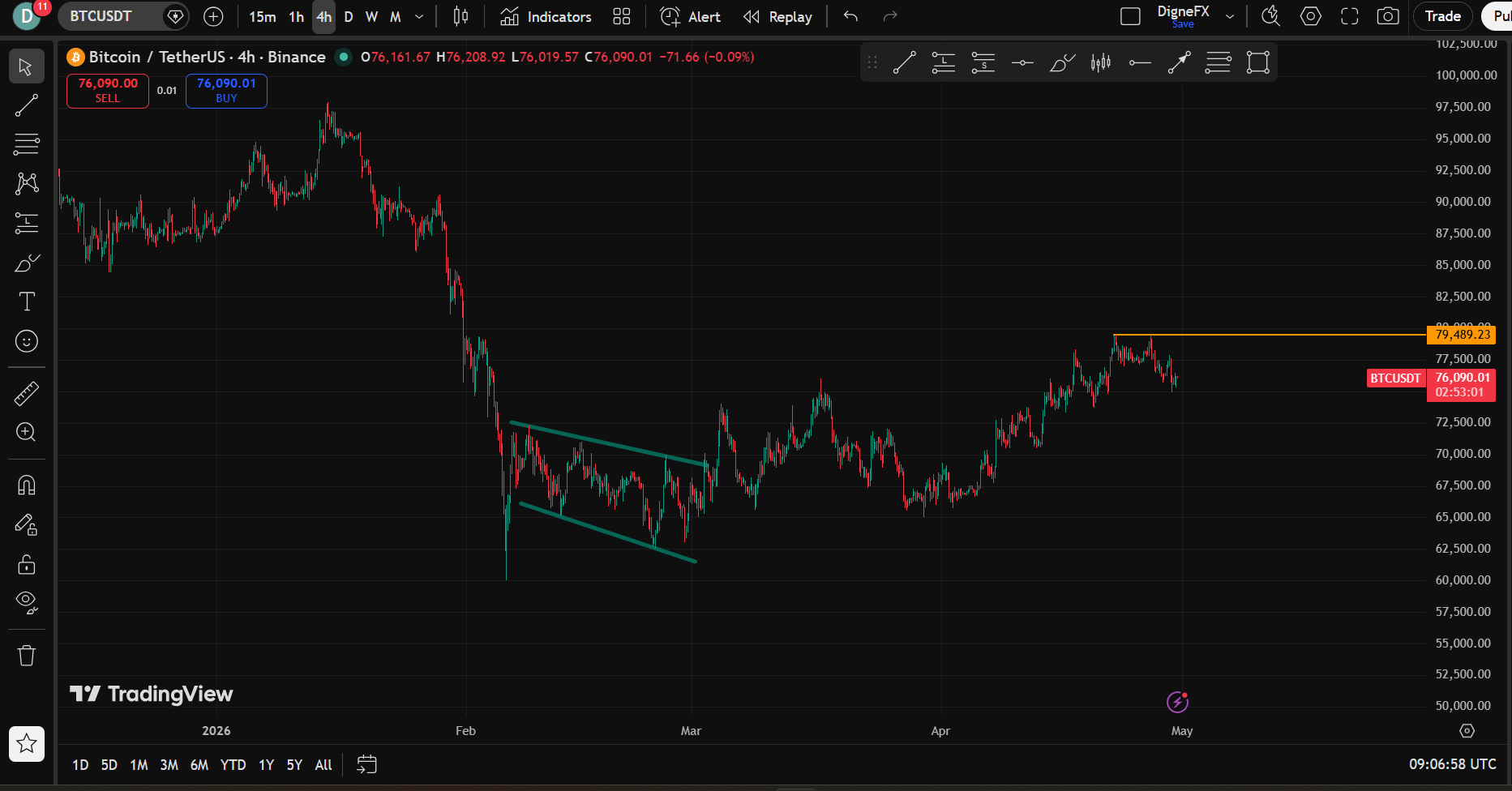Select brush in the favorites toolbar
This screenshot has height=791, width=1512.
[x=1062, y=62]
